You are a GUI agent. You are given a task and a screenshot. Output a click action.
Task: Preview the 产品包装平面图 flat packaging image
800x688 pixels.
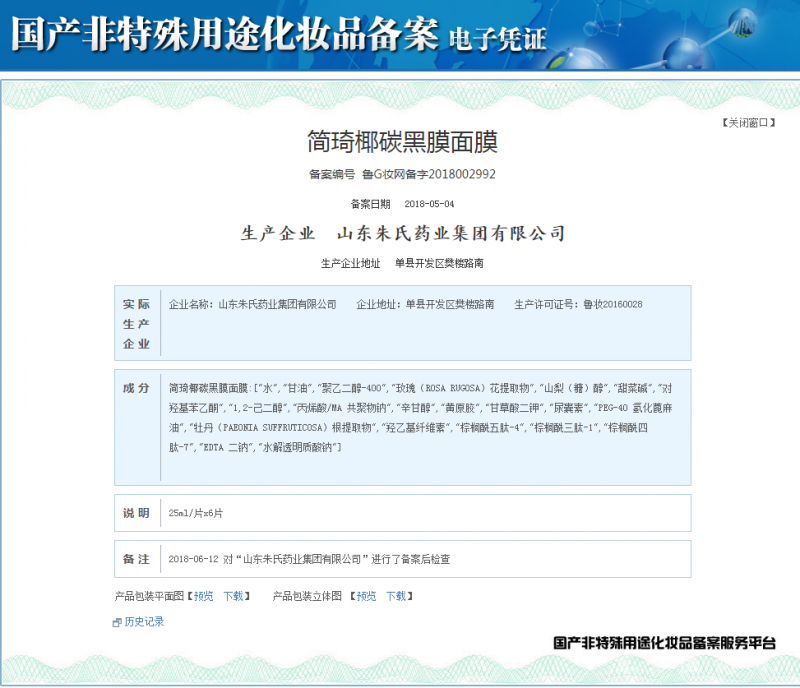click(x=203, y=596)
